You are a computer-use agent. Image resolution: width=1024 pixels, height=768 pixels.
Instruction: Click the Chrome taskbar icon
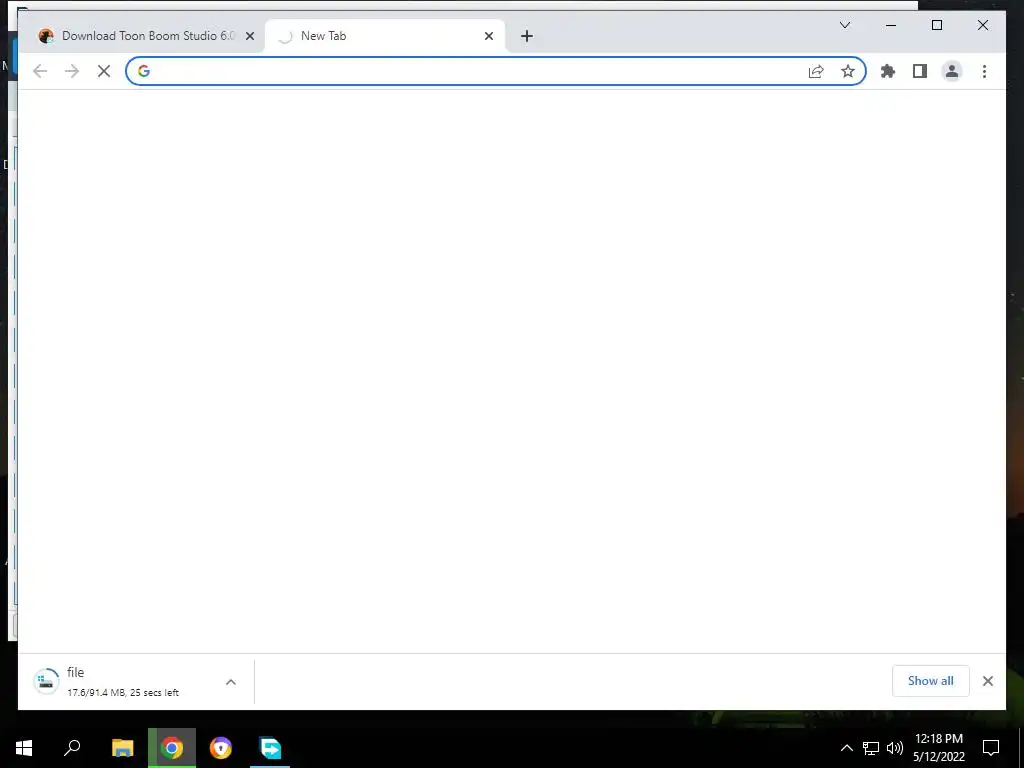pyautogui.click(x=172, y=748)
